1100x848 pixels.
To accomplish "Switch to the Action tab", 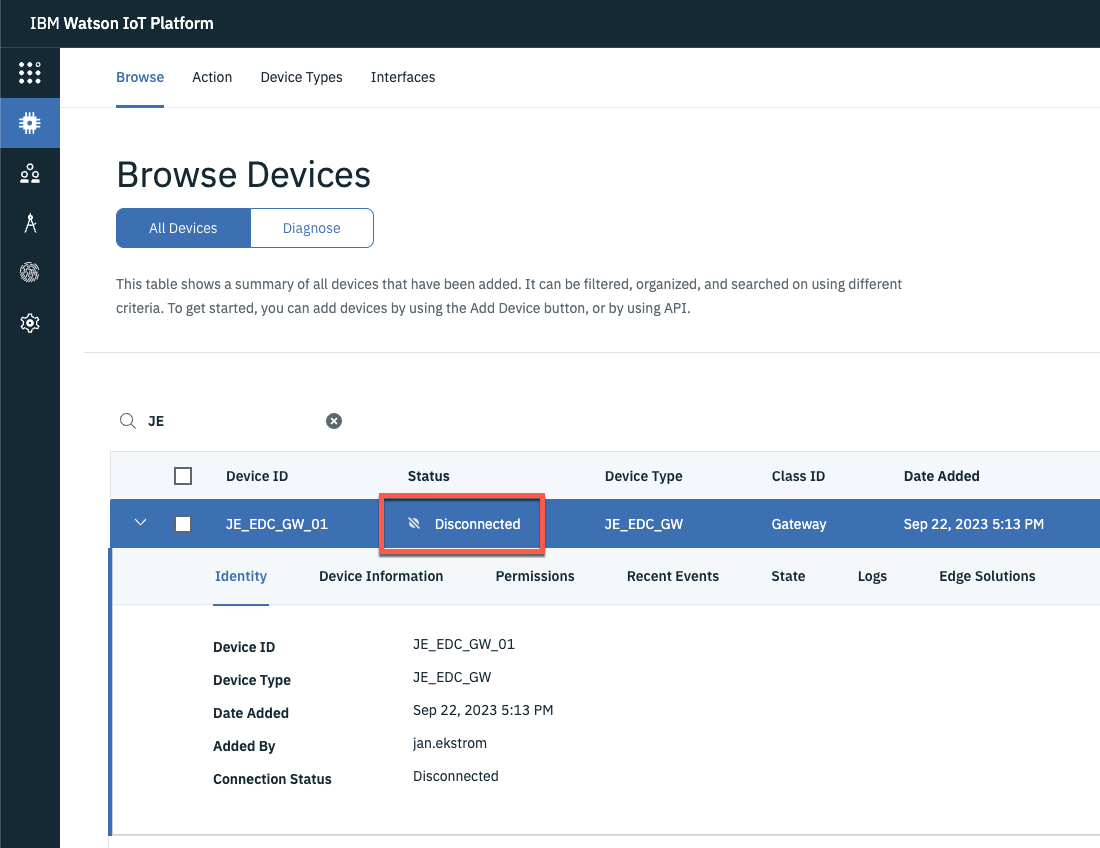I will coord(212,77).
